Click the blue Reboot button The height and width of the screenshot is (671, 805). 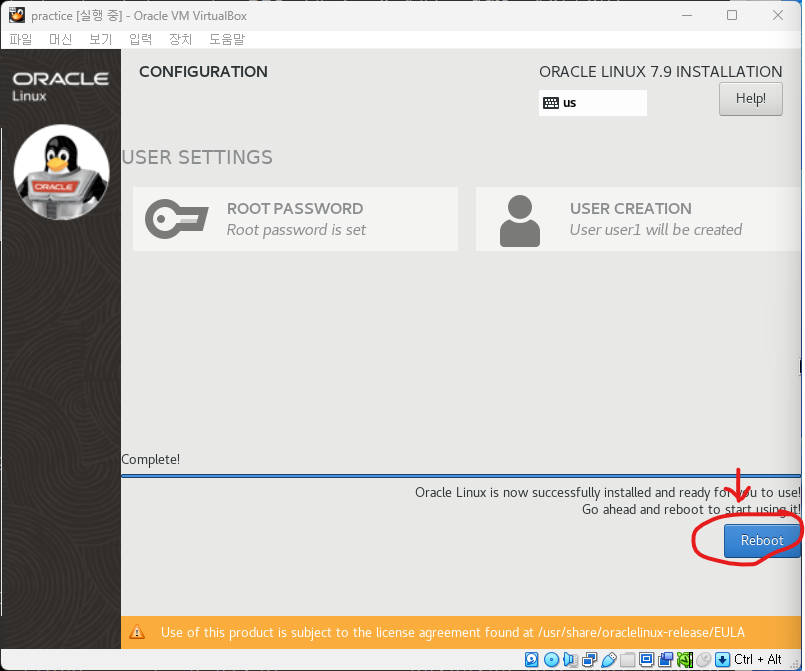point(762,541)
